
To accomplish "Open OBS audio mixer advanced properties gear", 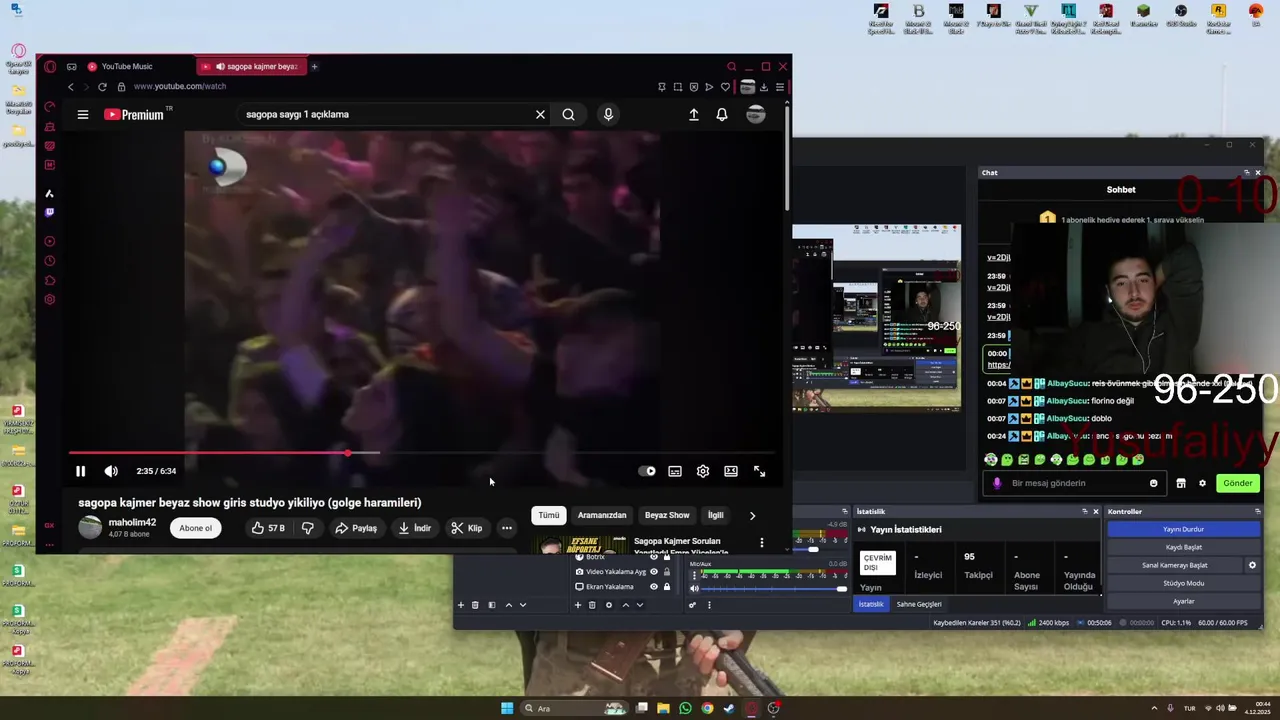I will (692, 605).
